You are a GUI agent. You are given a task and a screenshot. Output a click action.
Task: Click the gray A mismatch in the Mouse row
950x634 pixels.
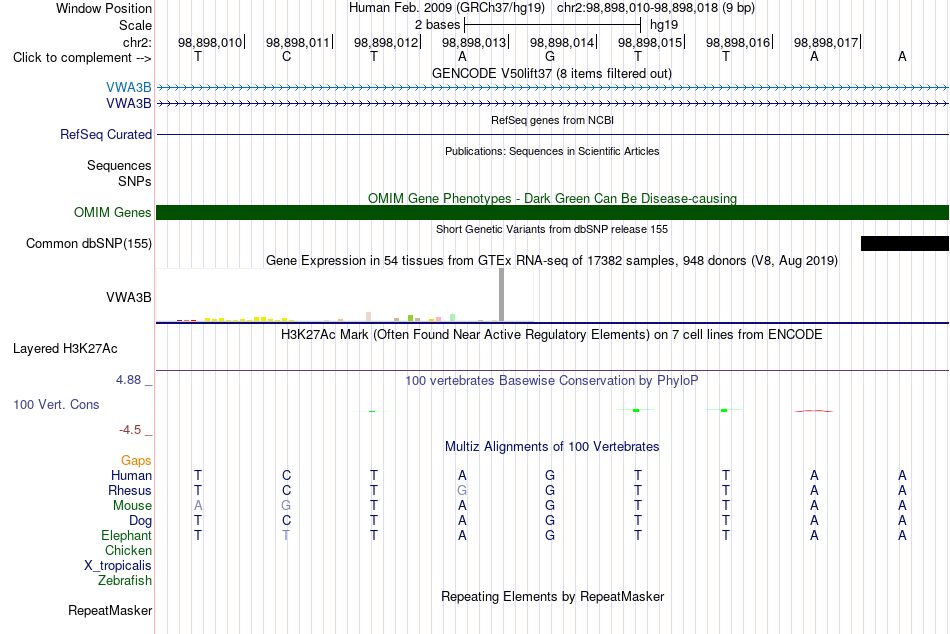(198, 506)
